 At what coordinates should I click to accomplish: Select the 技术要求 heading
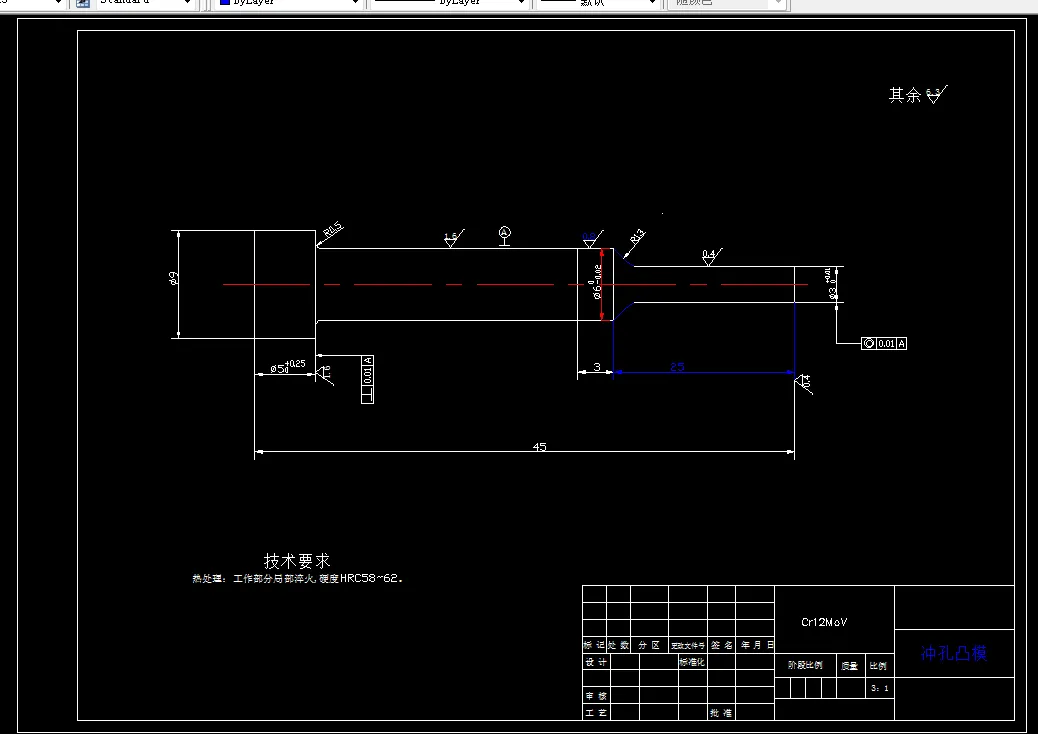pyautogui.click(x=297, y=561)
